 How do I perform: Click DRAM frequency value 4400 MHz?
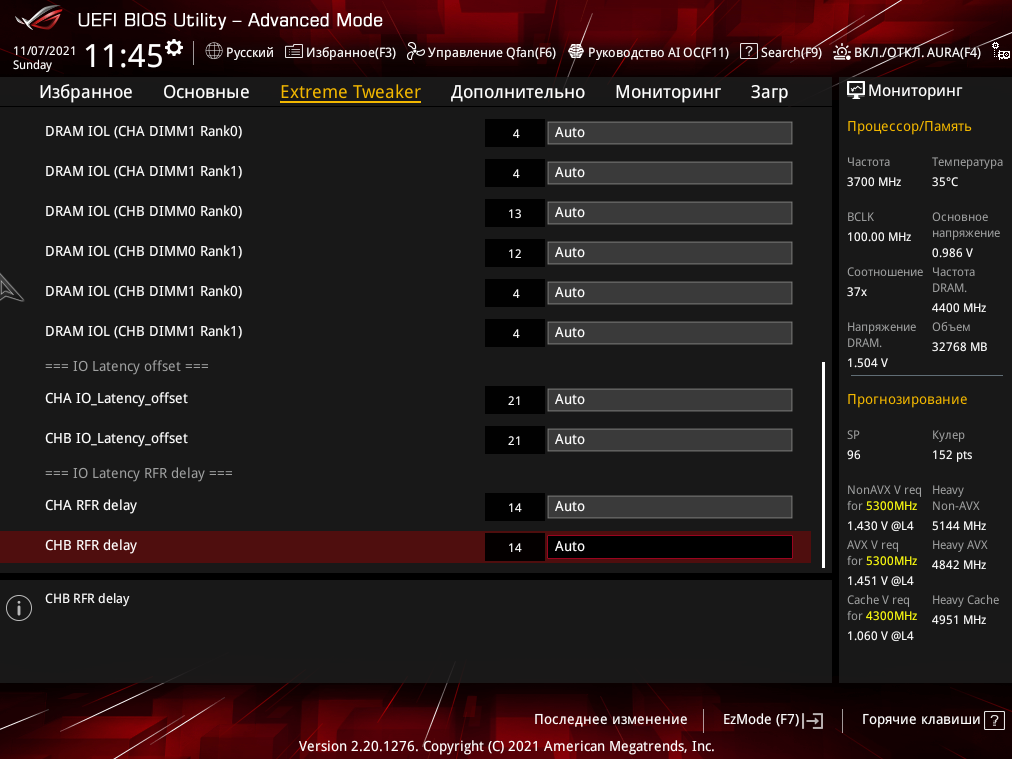pos(958,308)
